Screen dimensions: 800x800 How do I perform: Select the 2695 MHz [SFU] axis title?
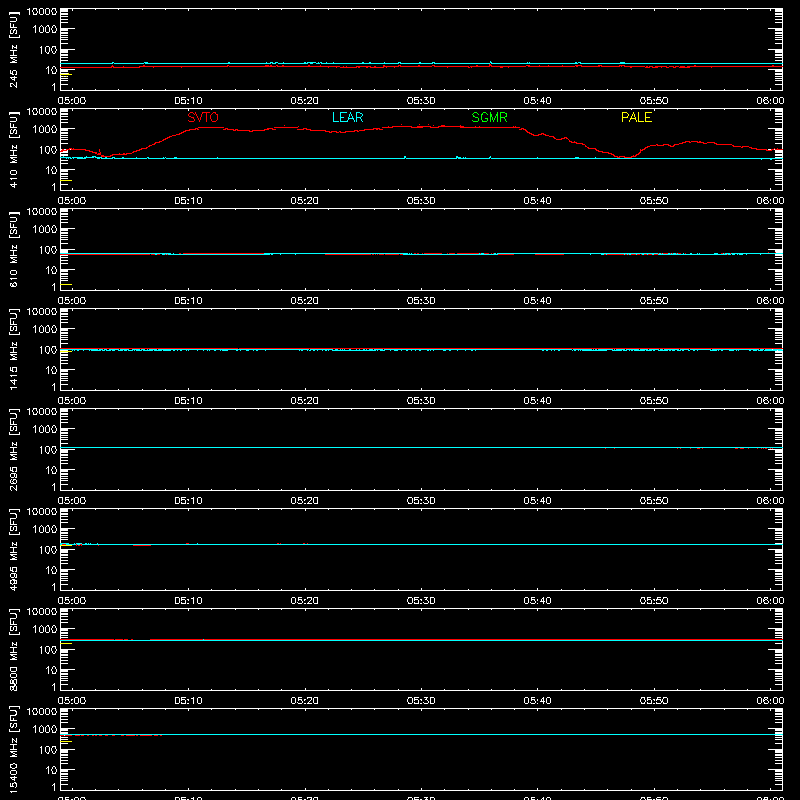pos(13,449)
